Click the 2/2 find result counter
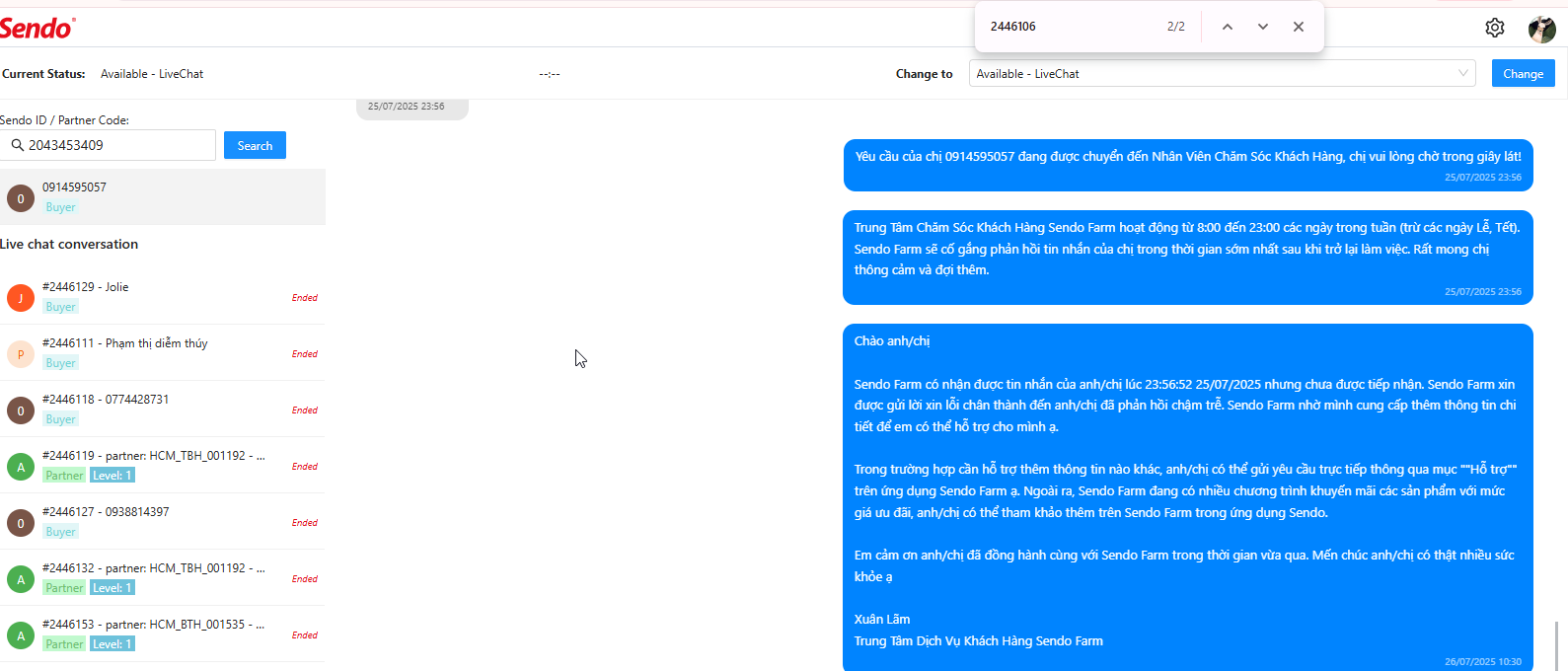 coord(1176,27)
